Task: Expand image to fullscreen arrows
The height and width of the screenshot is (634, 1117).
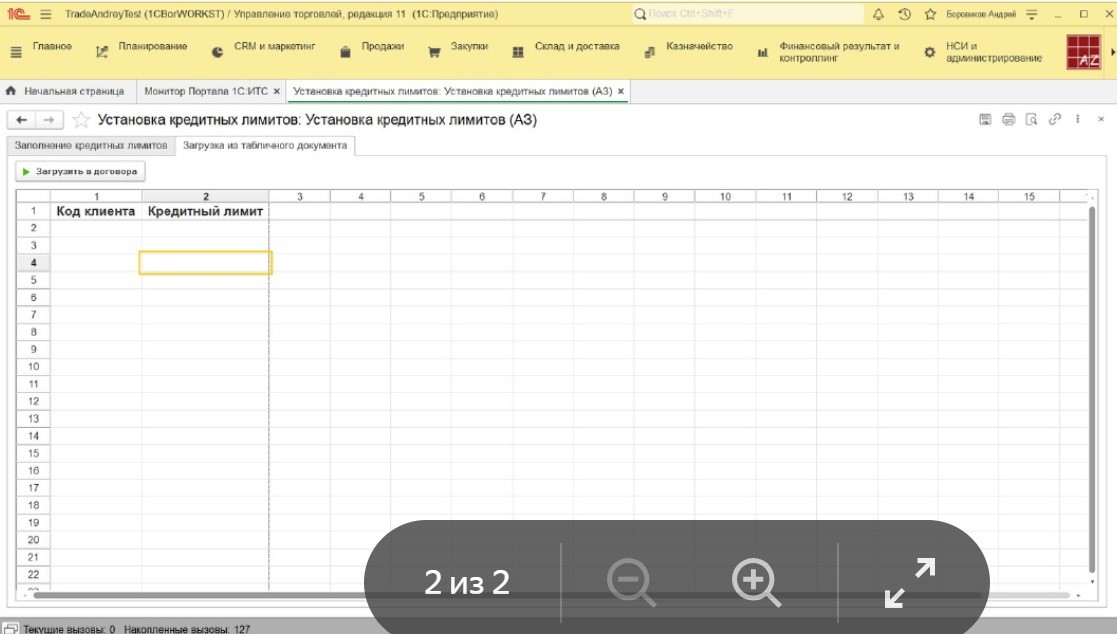Action: click(910, 582)
